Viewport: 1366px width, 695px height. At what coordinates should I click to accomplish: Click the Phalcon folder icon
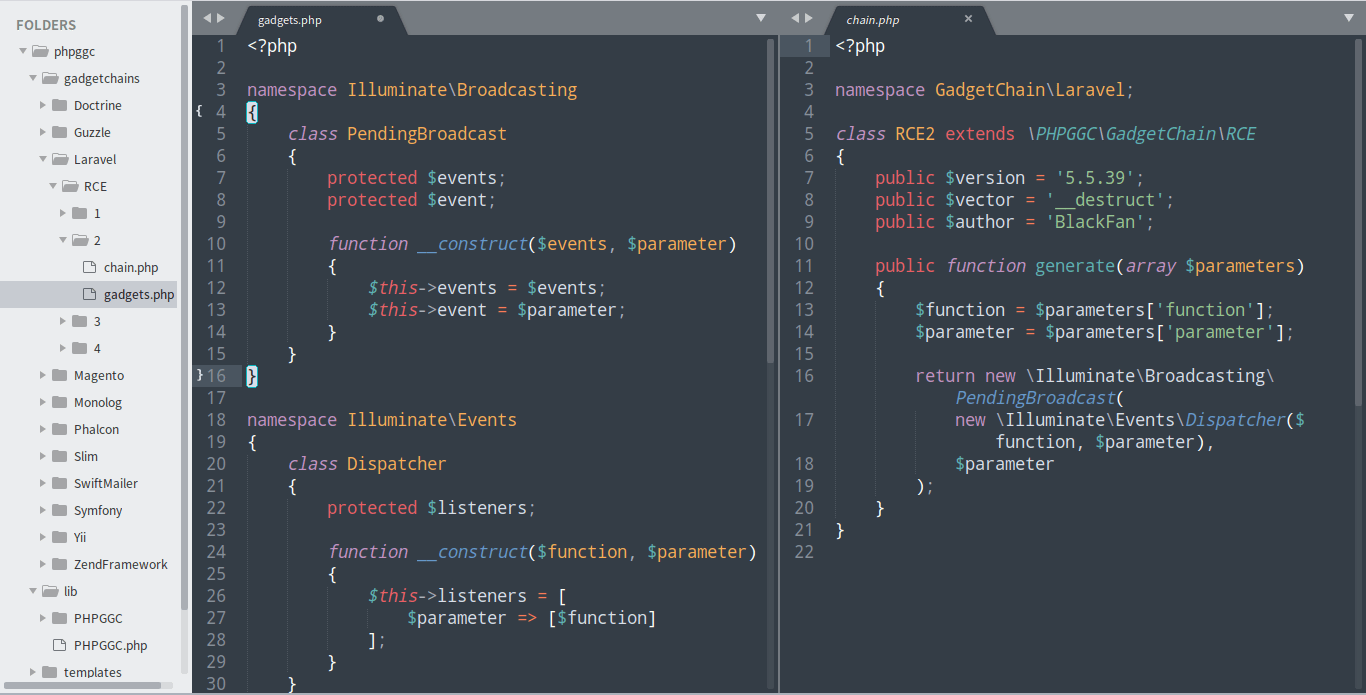tap(59, 429)
